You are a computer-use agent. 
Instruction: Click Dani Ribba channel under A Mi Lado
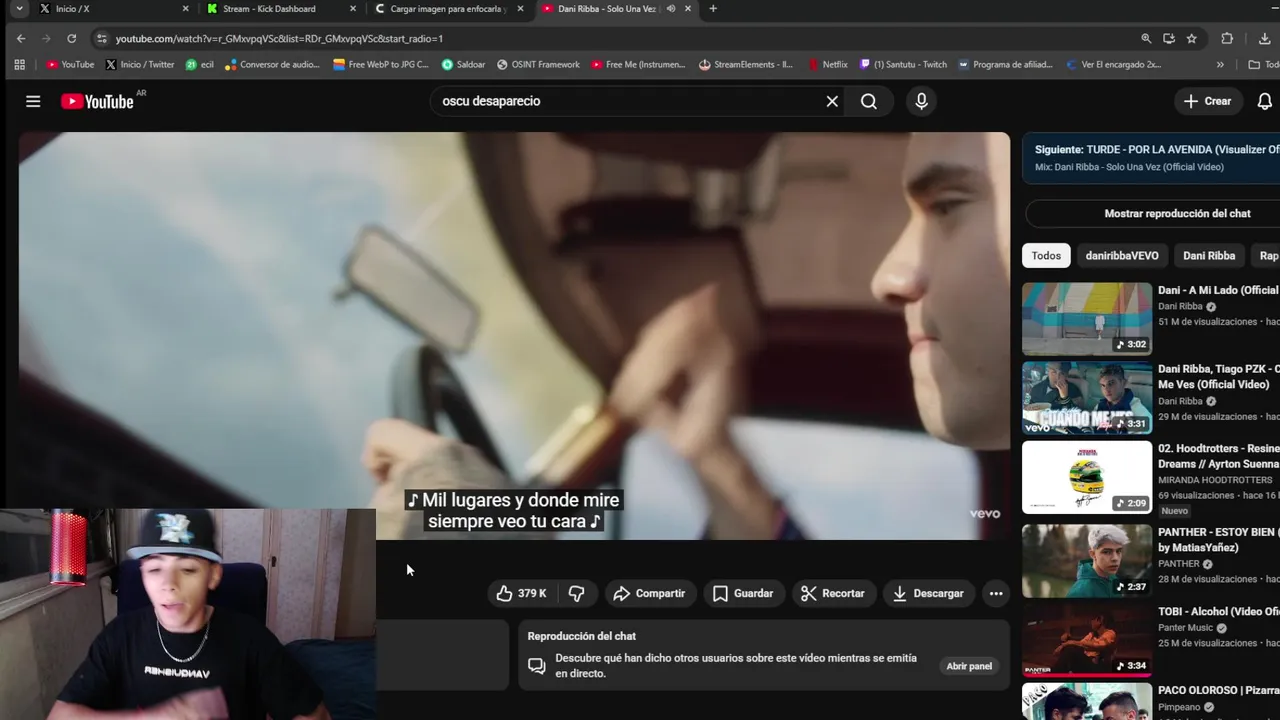pos(1180,307)
